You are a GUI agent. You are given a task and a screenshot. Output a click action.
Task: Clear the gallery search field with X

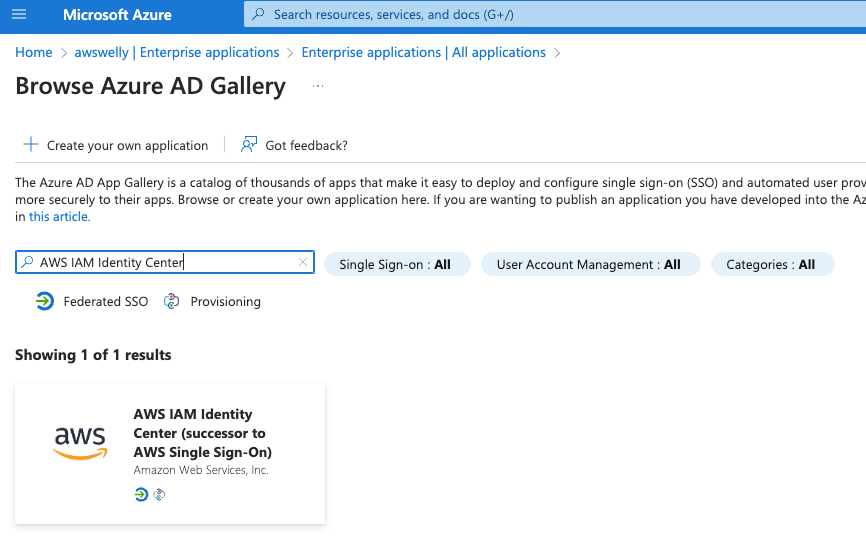pos(303,263)
